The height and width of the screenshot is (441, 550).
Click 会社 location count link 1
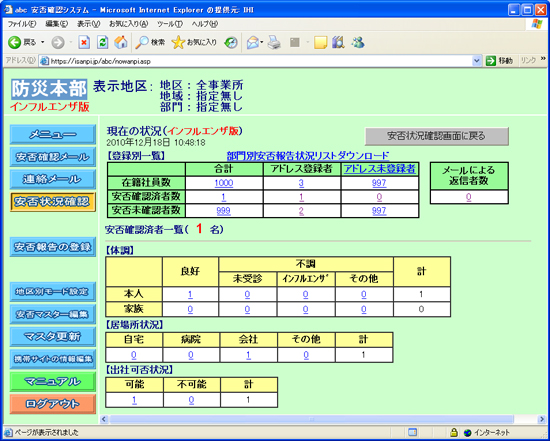[x=248, y=355]
